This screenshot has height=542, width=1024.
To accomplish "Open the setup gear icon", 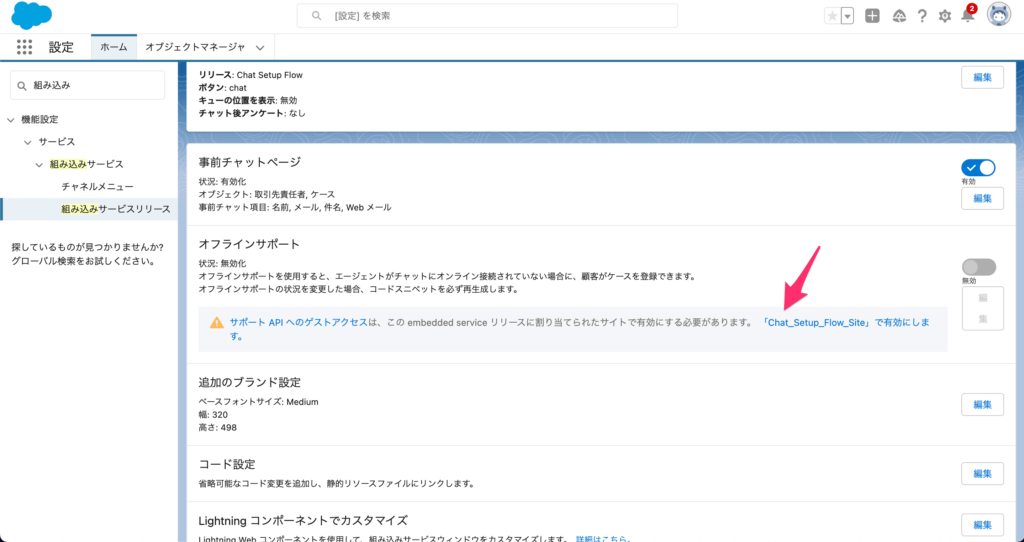I will (945, 16).
